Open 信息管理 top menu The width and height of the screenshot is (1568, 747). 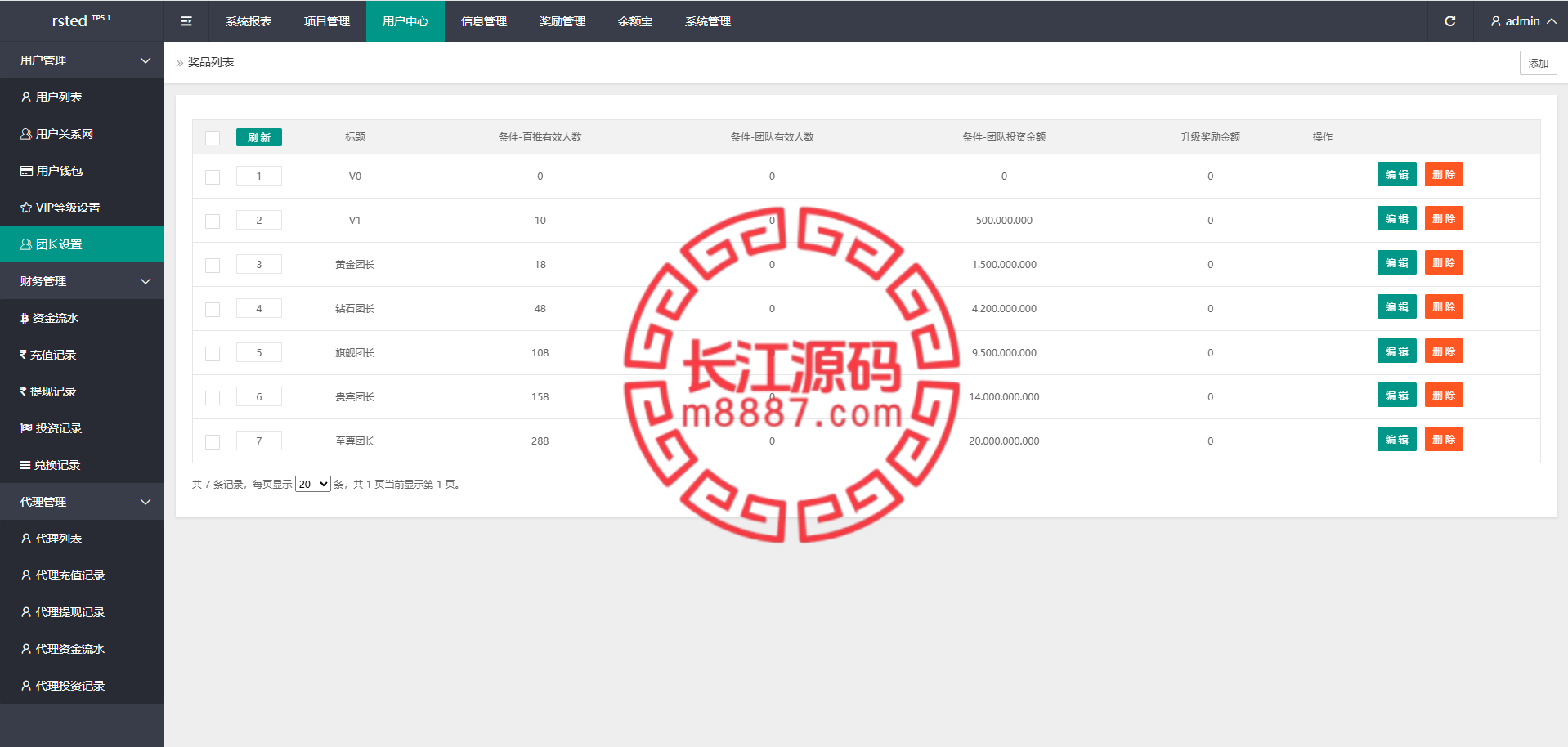click(484, 21)
